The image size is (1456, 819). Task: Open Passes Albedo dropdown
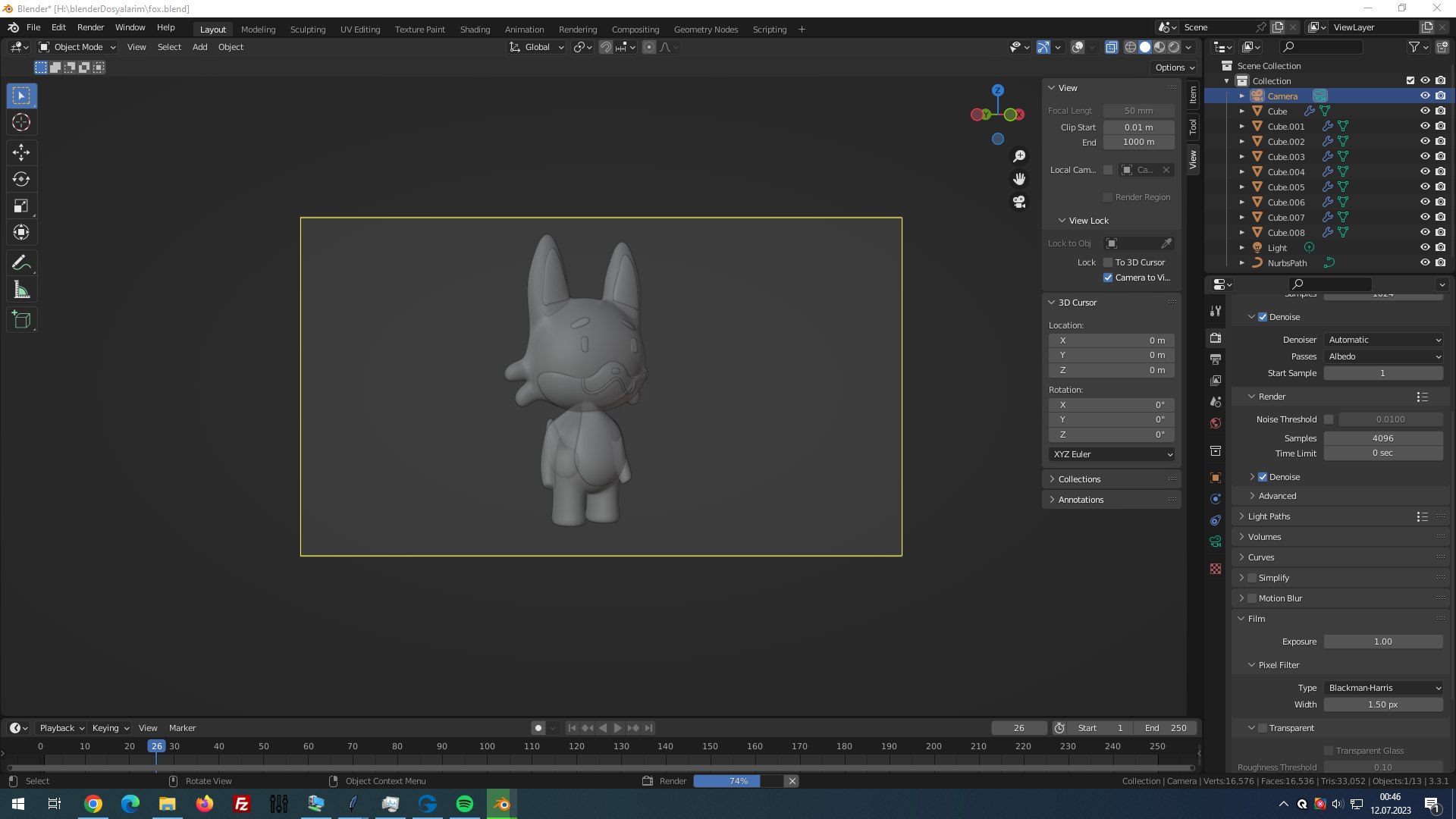coord(1383,356)
